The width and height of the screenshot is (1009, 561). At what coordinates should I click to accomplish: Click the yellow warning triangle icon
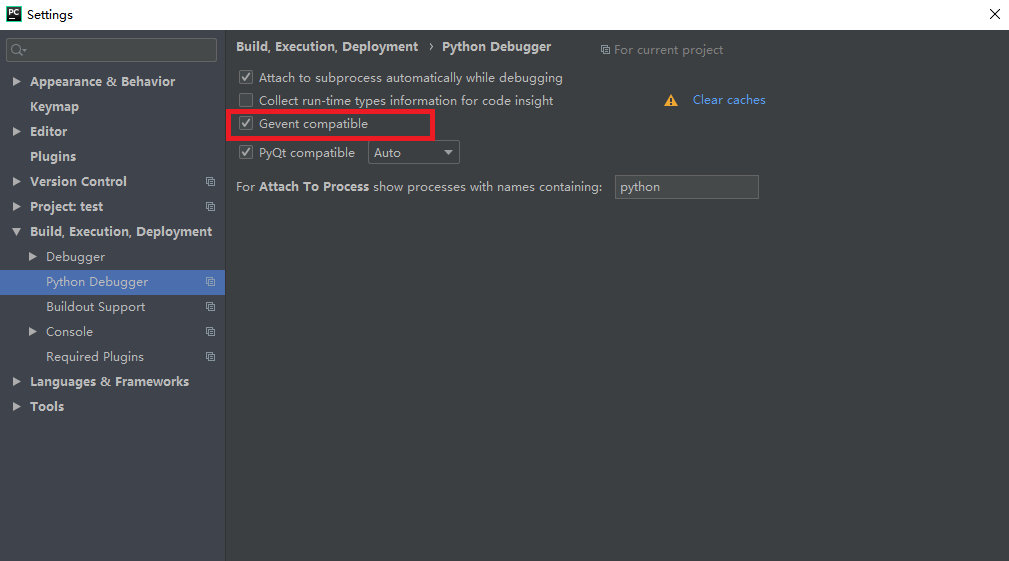pos(671,100)
